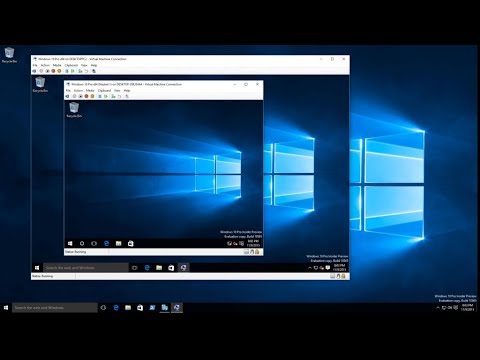Image resolution: width=480 pixels, height=360 pixels.
Task: Open Clipboard menu in nested VM window
Action: coord(104,91)
